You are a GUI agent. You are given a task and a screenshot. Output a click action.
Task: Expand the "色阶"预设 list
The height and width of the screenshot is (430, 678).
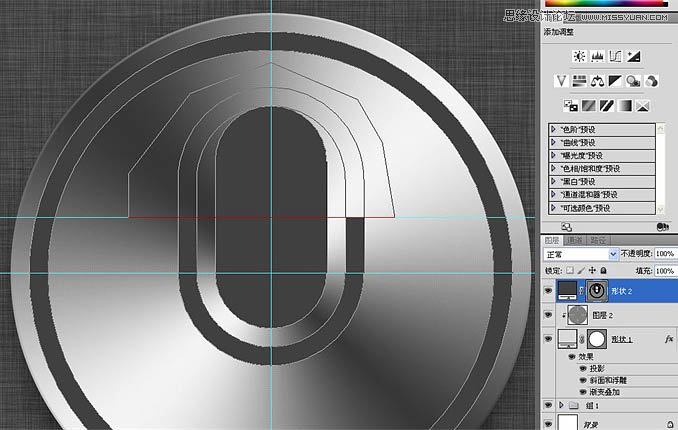(x=553, y=129)
